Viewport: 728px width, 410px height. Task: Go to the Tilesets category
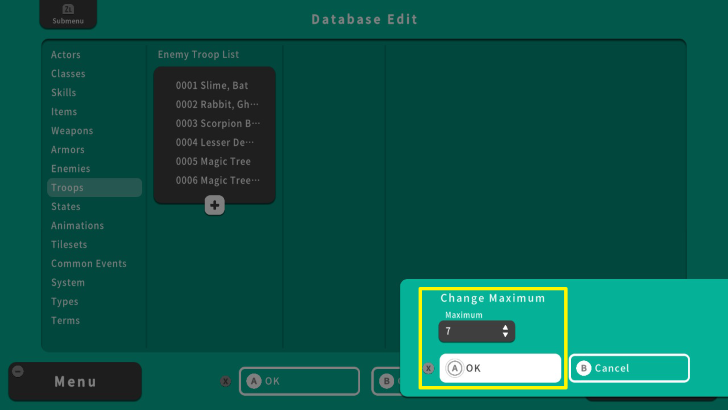coord(69,245)
